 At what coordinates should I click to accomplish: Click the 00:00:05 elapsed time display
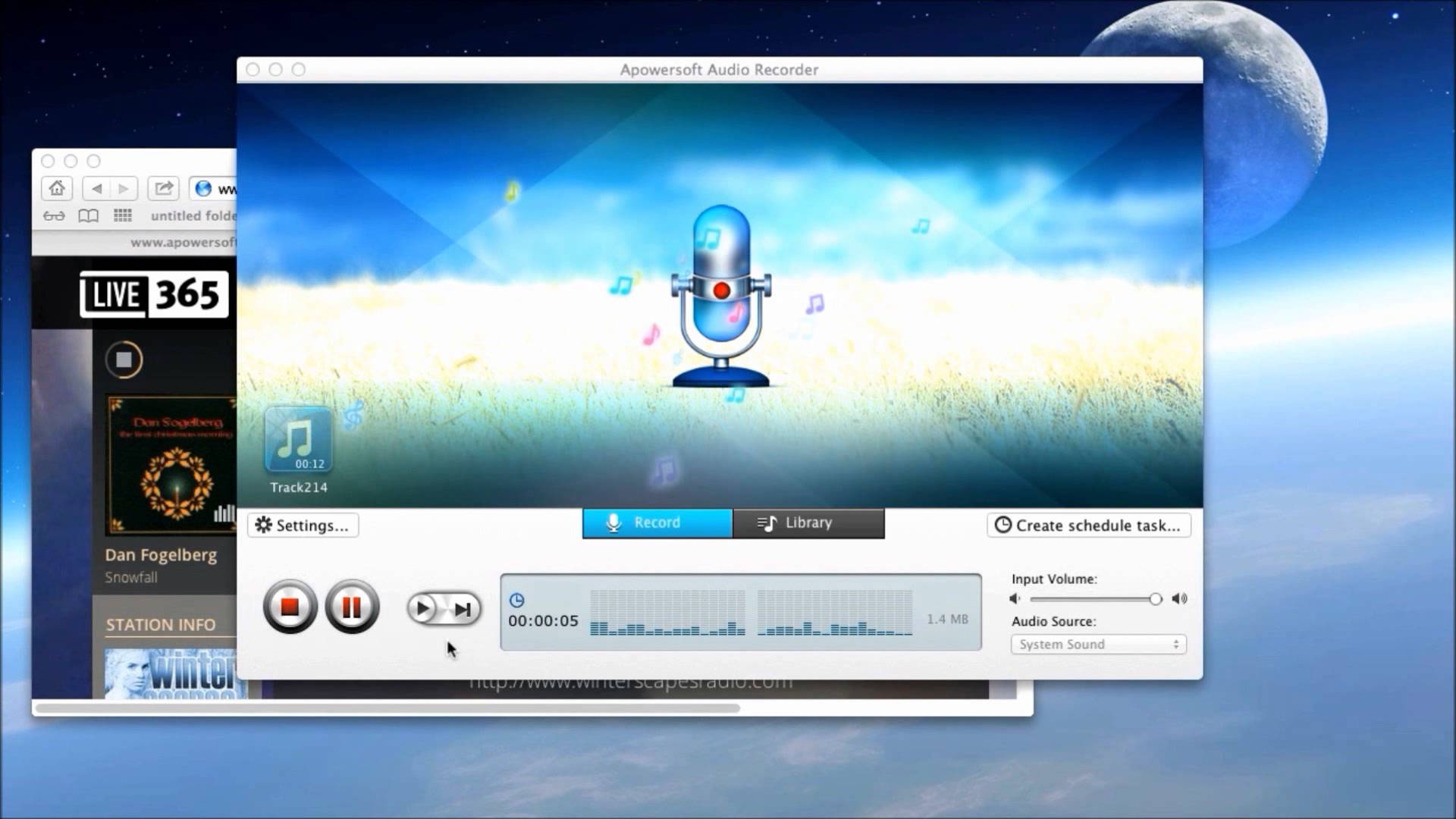[543, 621]
